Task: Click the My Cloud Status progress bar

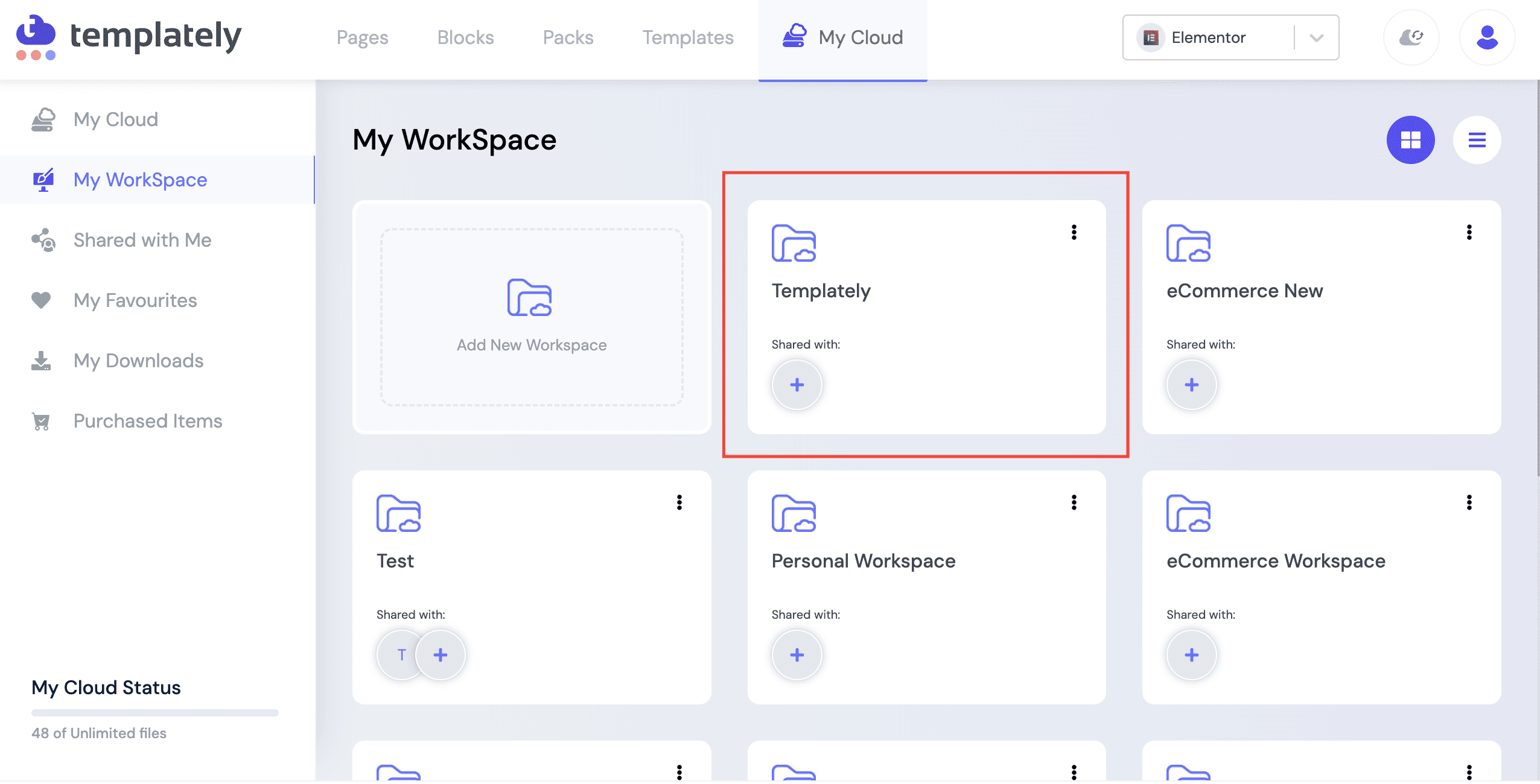Action: pos(155,713)
